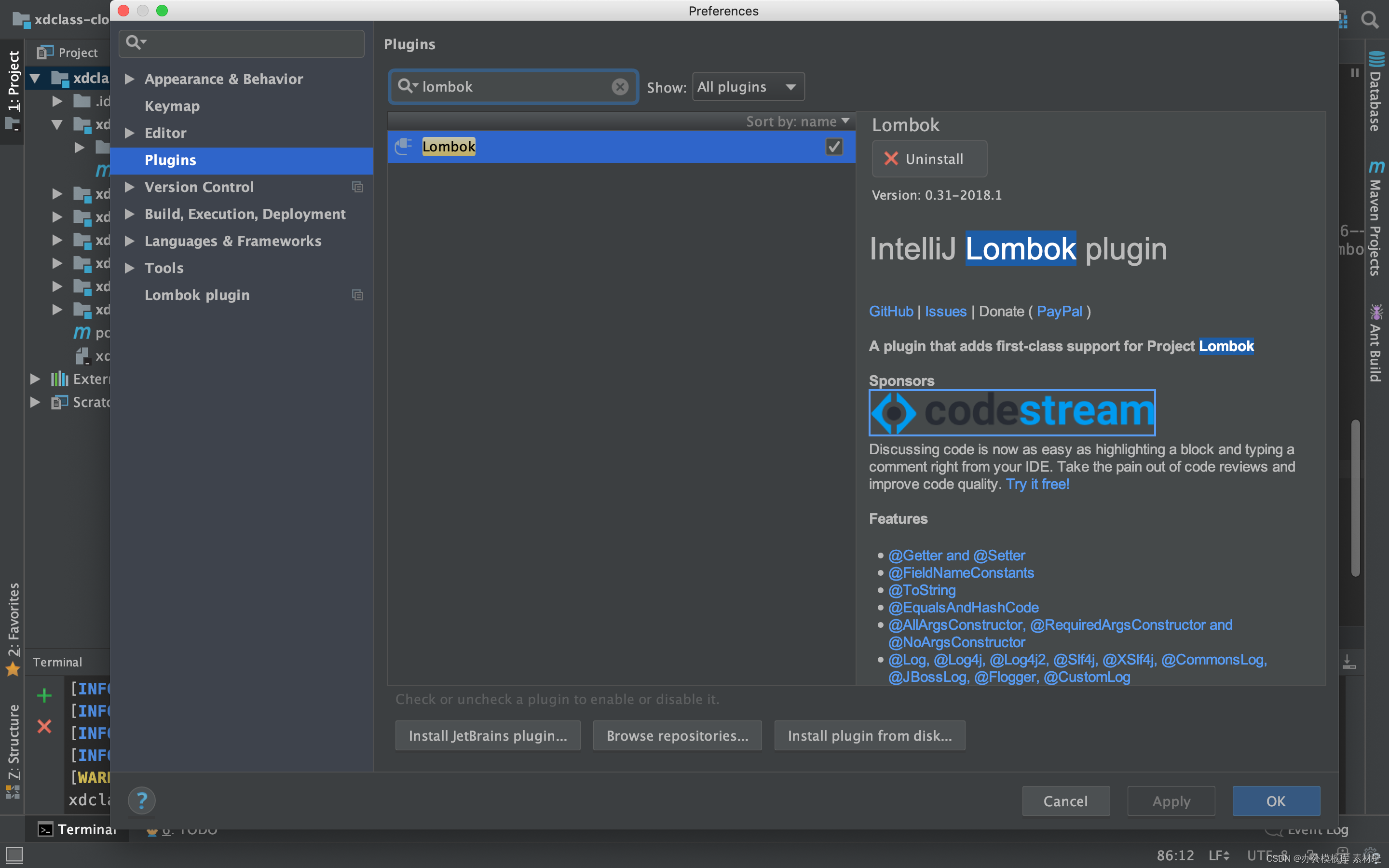Click the Lombok plugin project-level icon
The height and width of the screenshot is (868, 1389).
point(357,295)
